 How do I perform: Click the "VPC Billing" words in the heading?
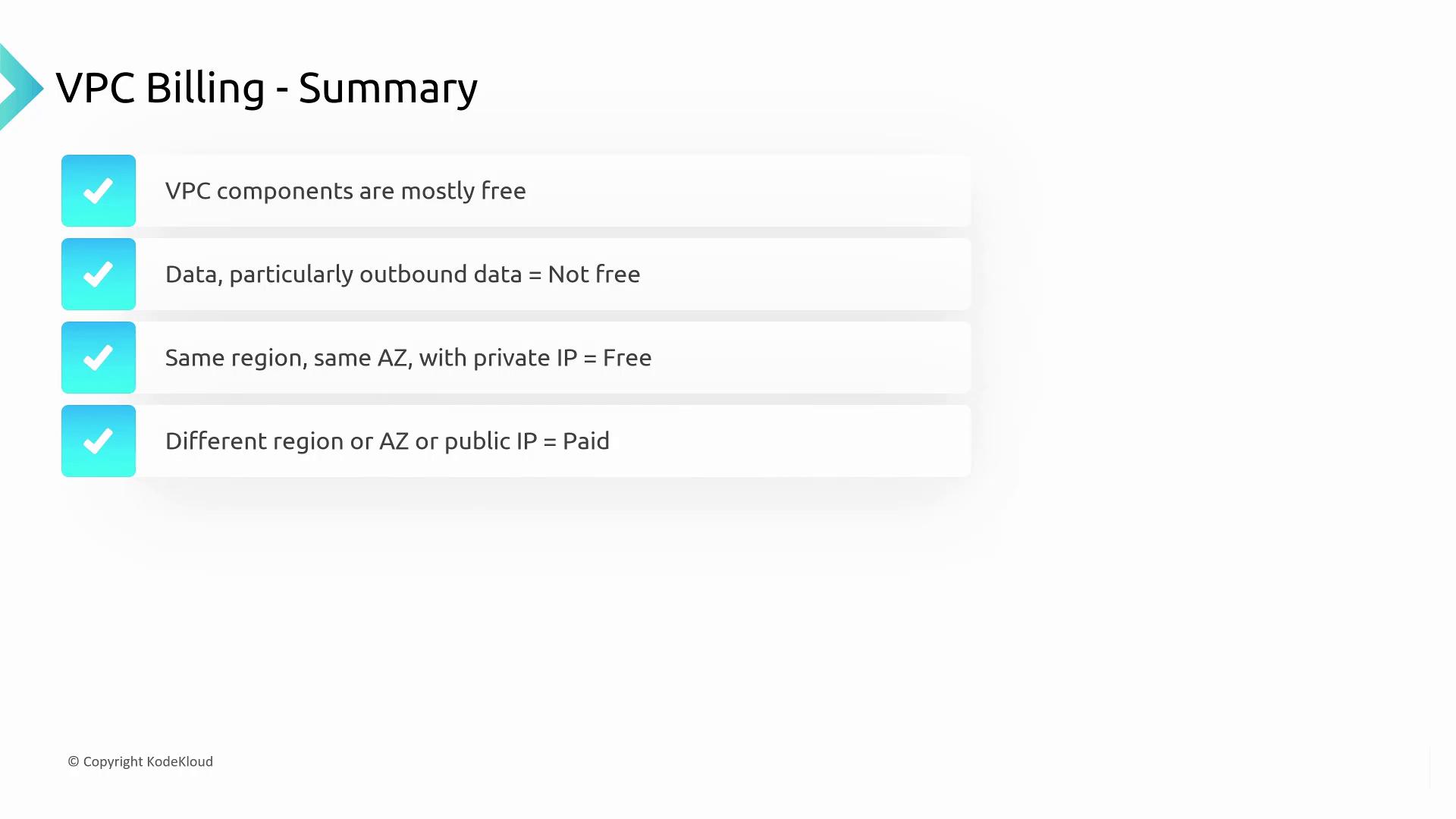point(160,88)
